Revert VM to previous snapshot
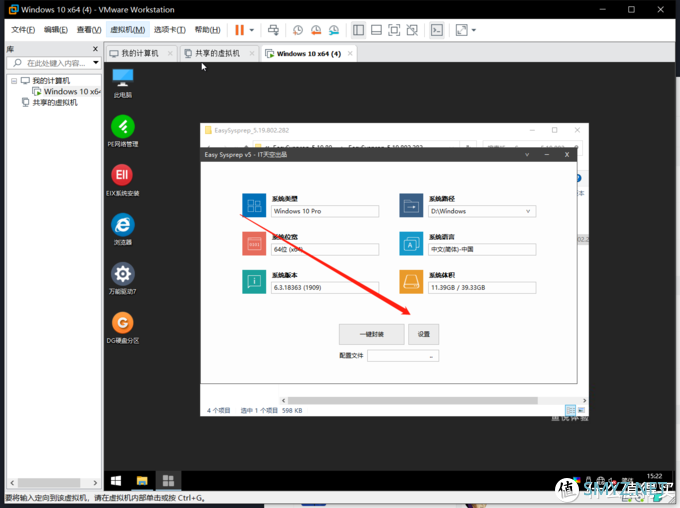 tap(316, 30)
